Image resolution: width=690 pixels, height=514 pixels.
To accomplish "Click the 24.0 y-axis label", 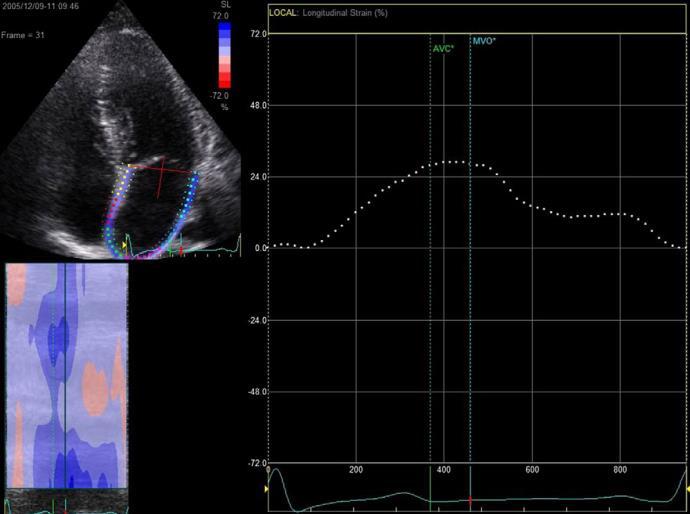I will point(258,177).
